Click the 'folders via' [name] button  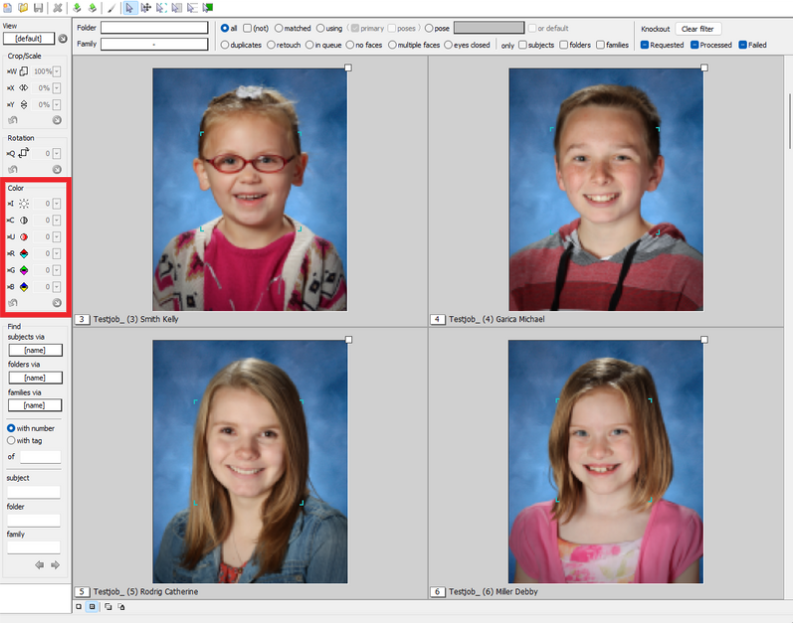tap(35, 378)
